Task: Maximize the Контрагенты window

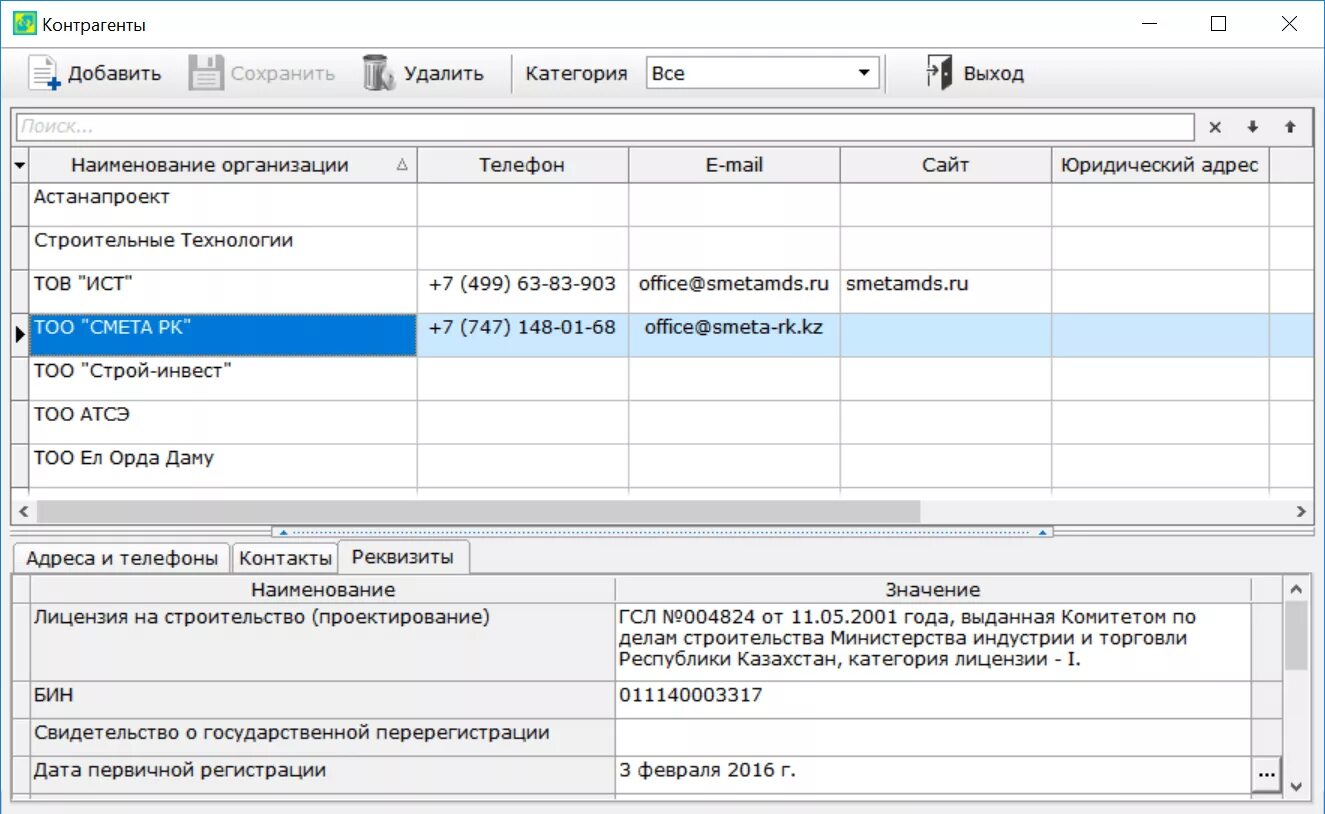Action: pos(1218,24)
